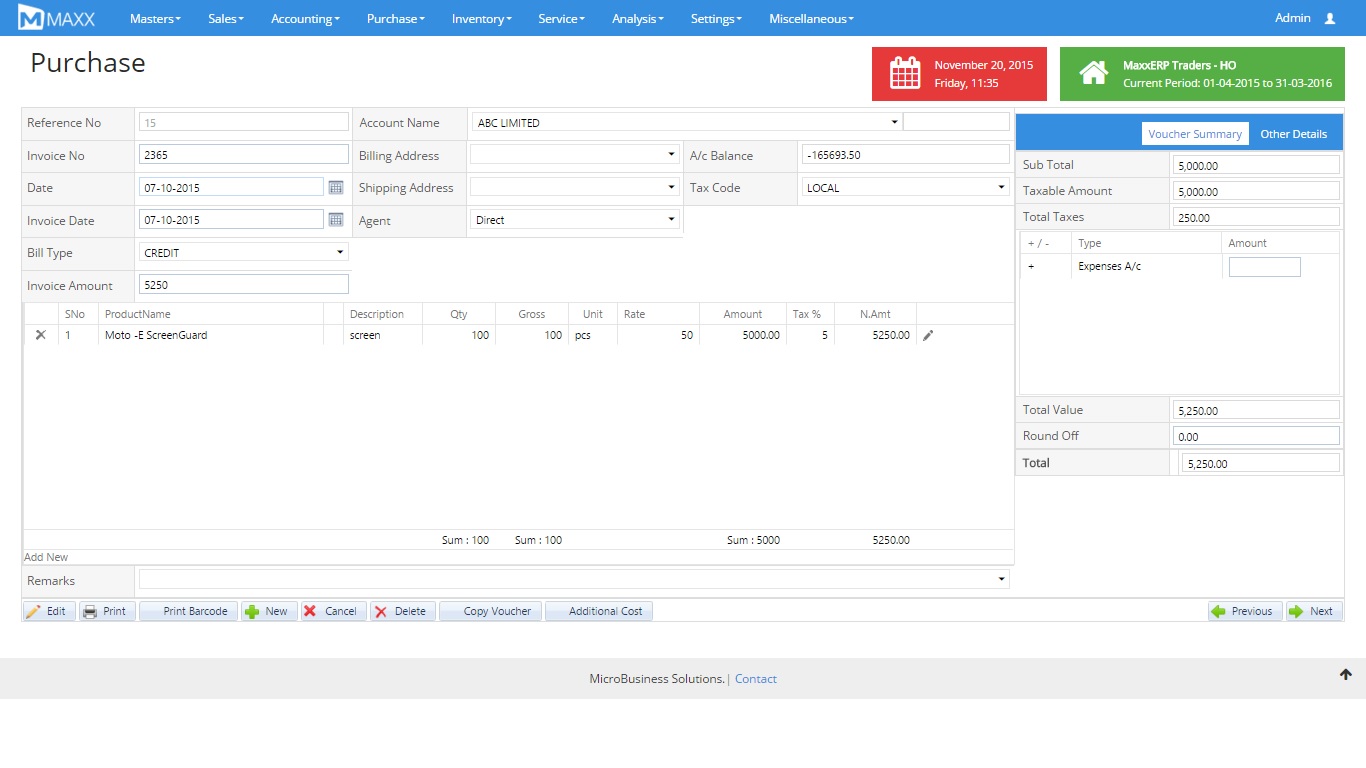The image size is (1366, 768).
Task: Open the Tax Code dropdown
Action: [904, 187]
